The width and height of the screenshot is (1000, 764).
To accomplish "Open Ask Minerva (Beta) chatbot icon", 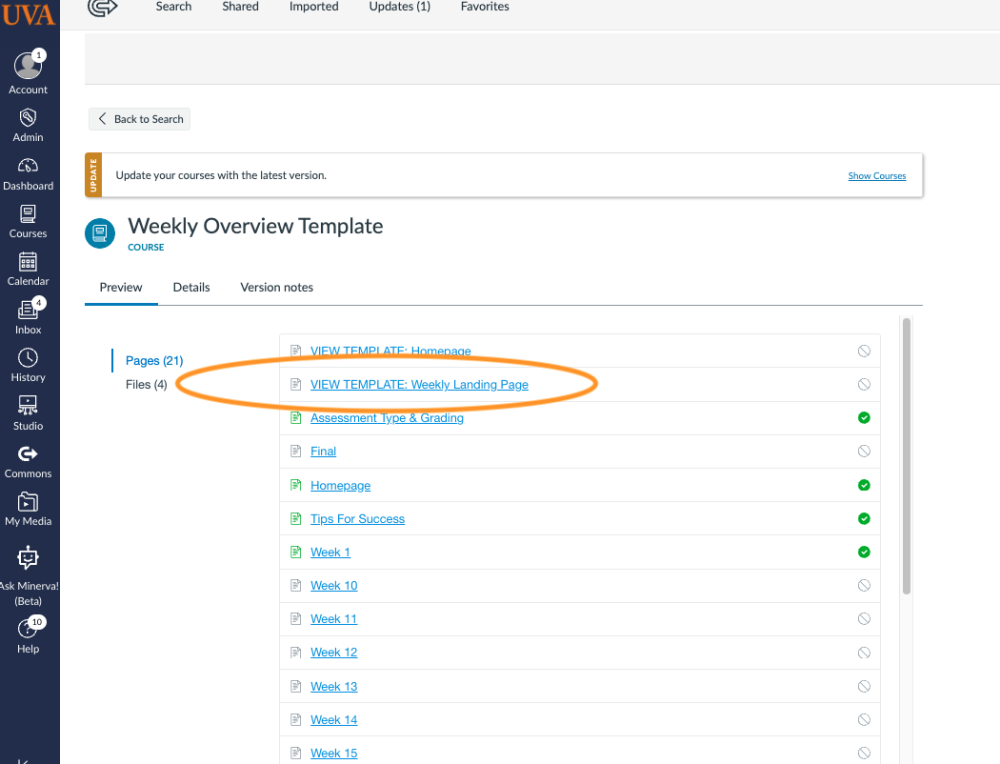I will [28, 558].
